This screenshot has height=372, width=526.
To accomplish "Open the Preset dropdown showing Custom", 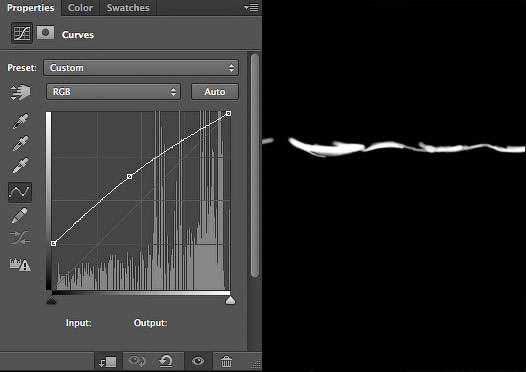I will 141,68.
